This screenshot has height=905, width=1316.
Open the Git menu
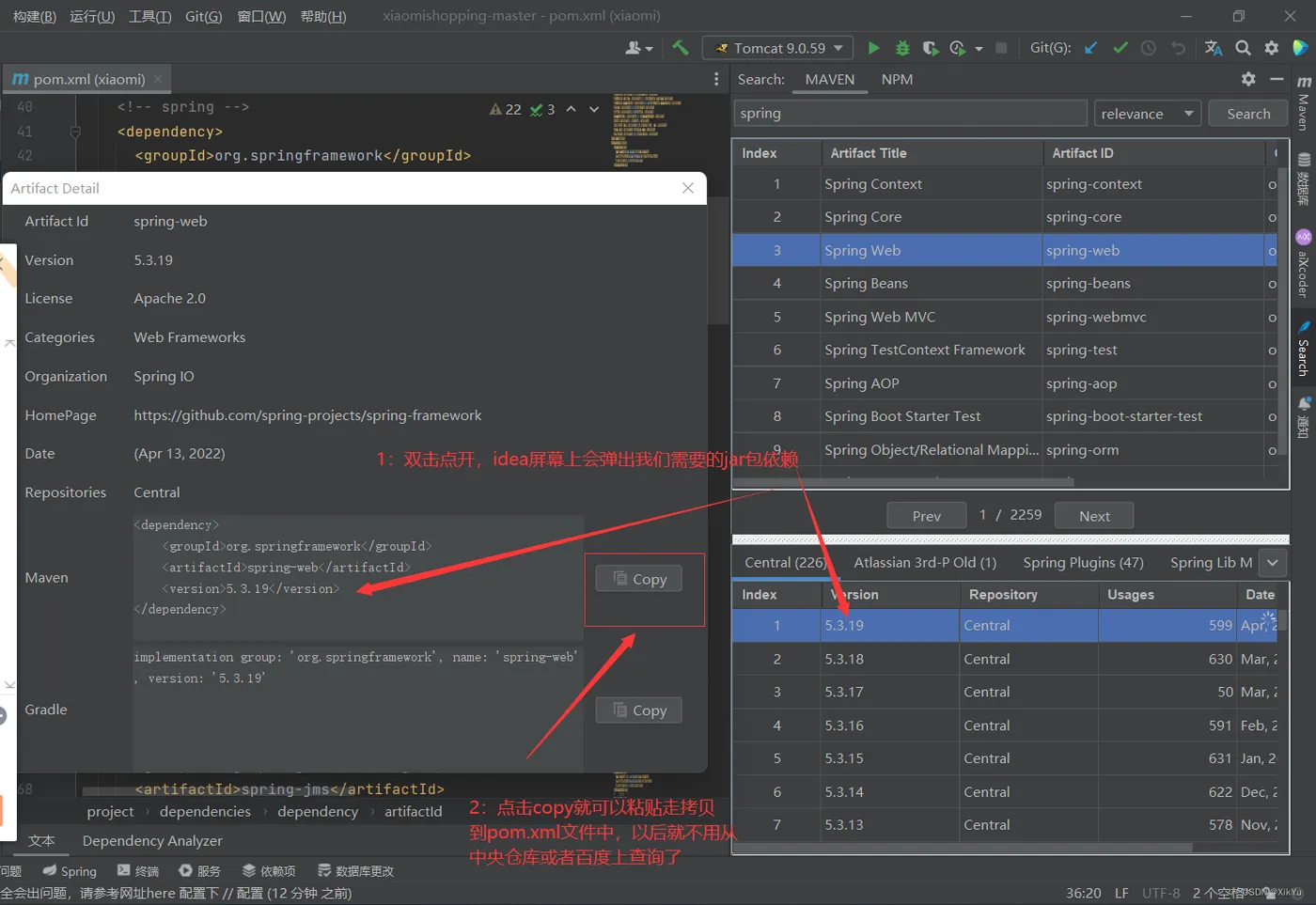[x=203, y=16]
